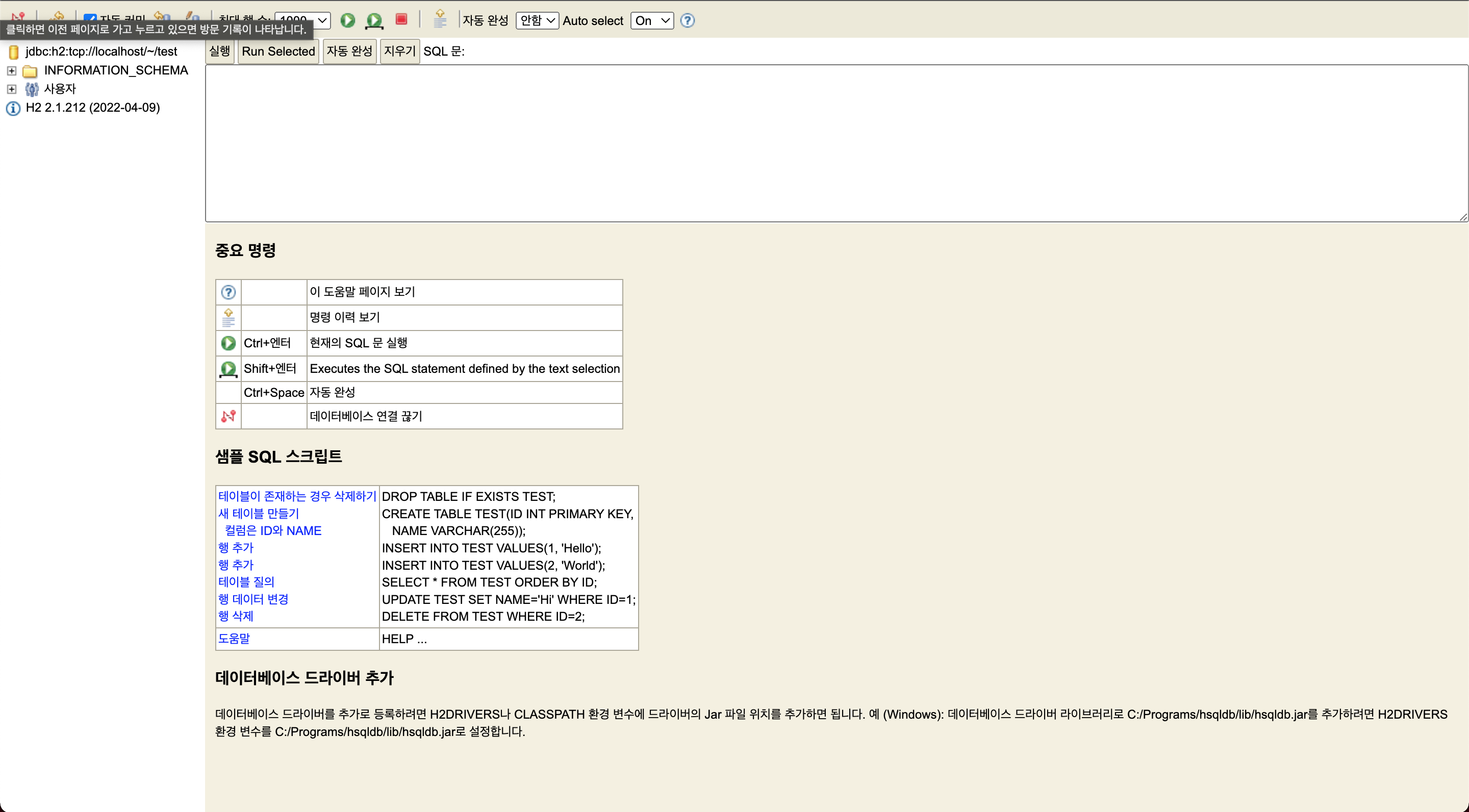Expand the INFORMATION_SCHEMA tree node
1469x812 pixels.
(11, 71)
